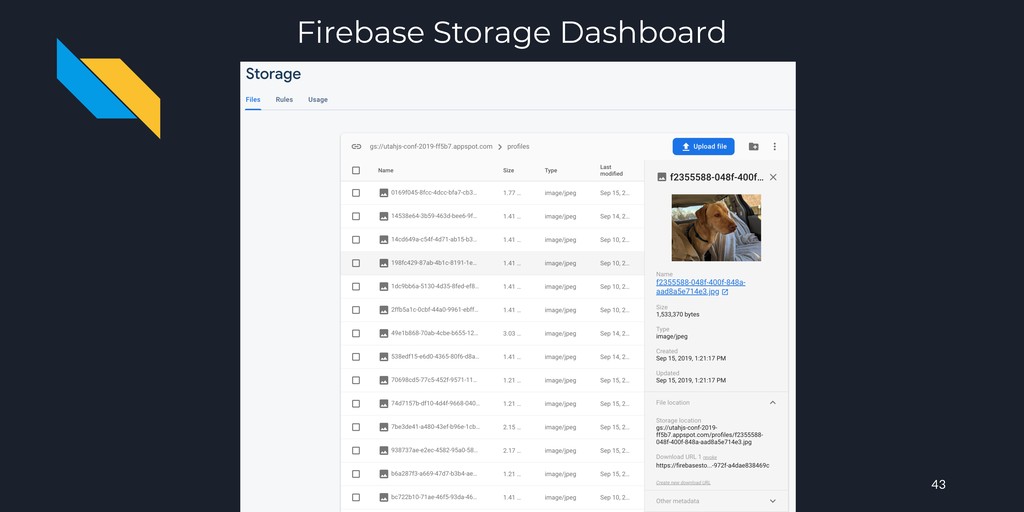The height and width of the screenshot is (512, 1024).
Task: Click image icon of file 2ffb5a1c
Action: (x=384, y=310)
